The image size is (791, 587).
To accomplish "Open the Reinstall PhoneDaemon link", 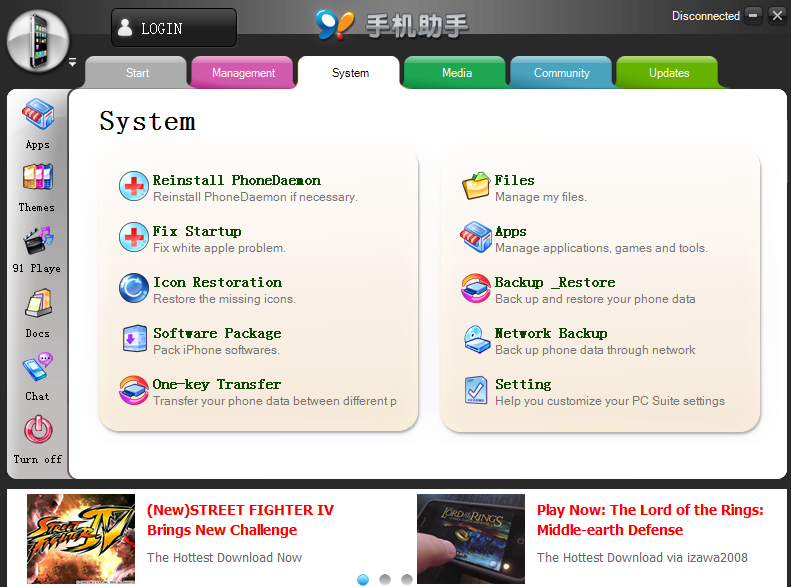I will coord(237,181).
